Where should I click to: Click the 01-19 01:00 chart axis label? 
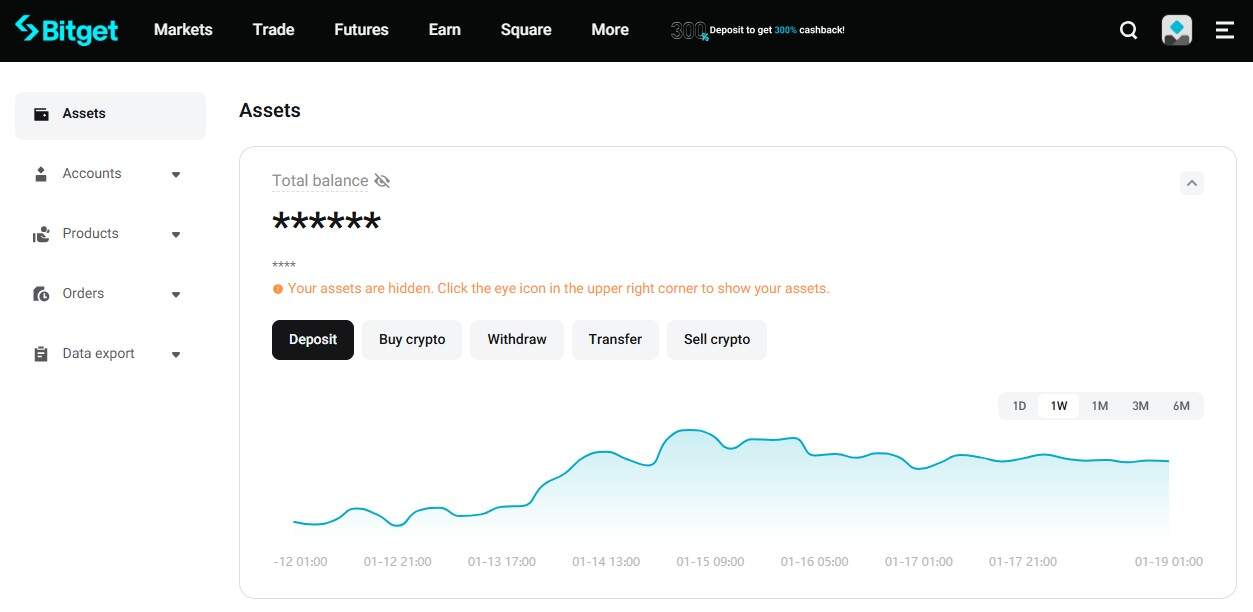(x=1169, y=562)
